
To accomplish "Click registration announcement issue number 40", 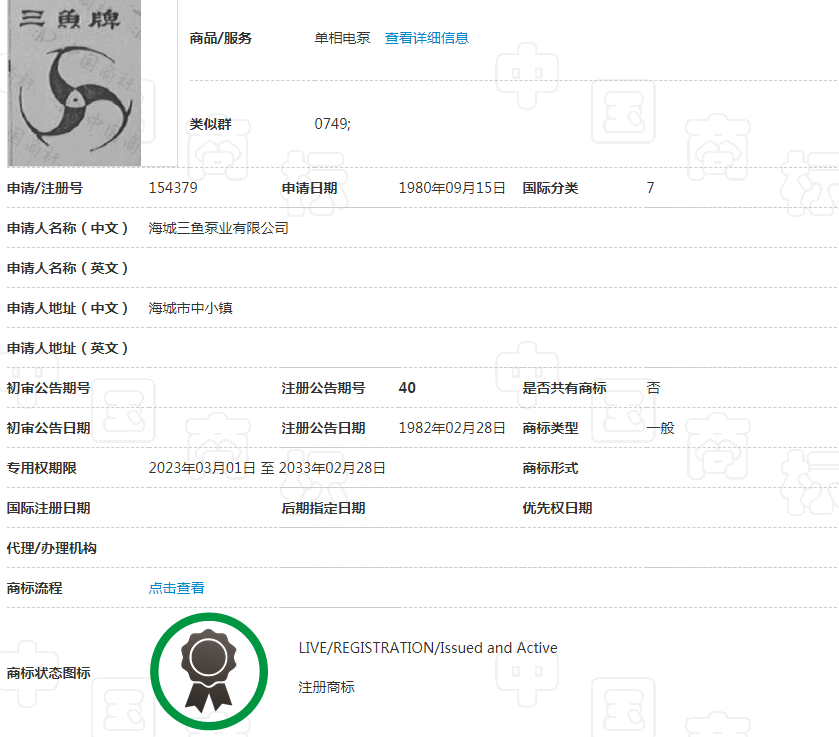I will (407, 388).
